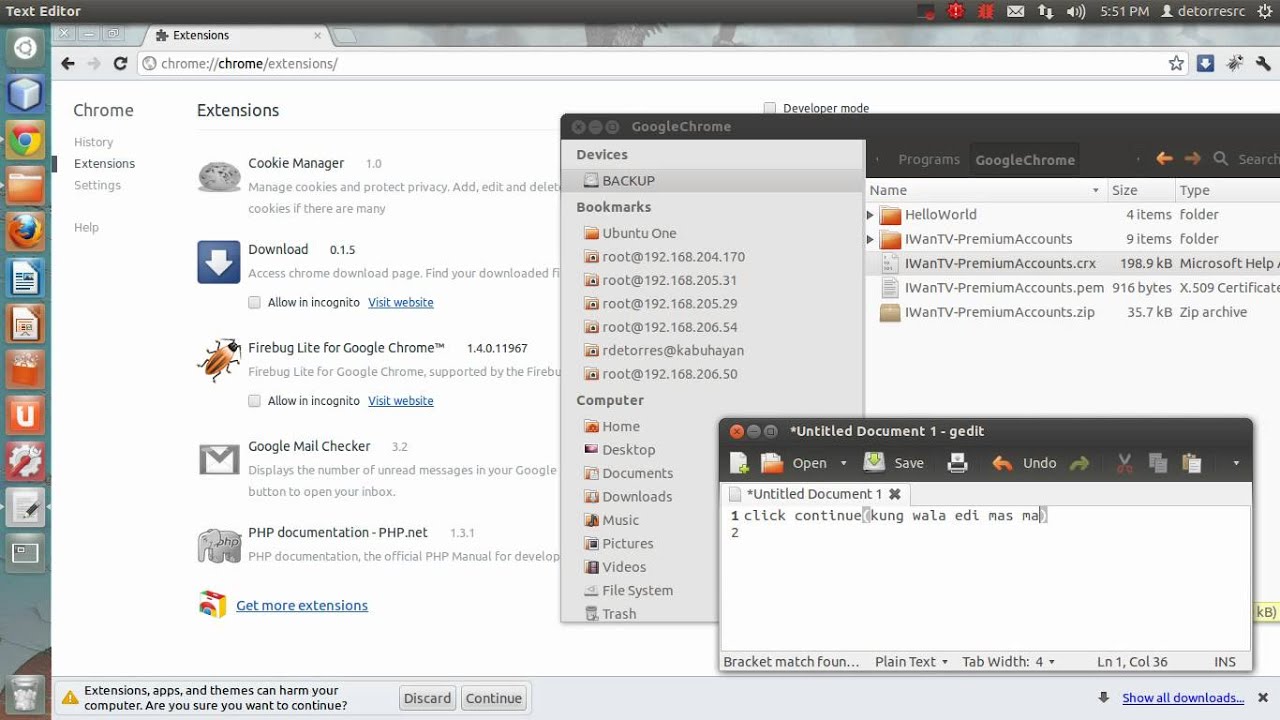The image size is (1280, 720).
Task: Cut selection with the scissors icon in gedit
Action: (x=1125, y=463)
